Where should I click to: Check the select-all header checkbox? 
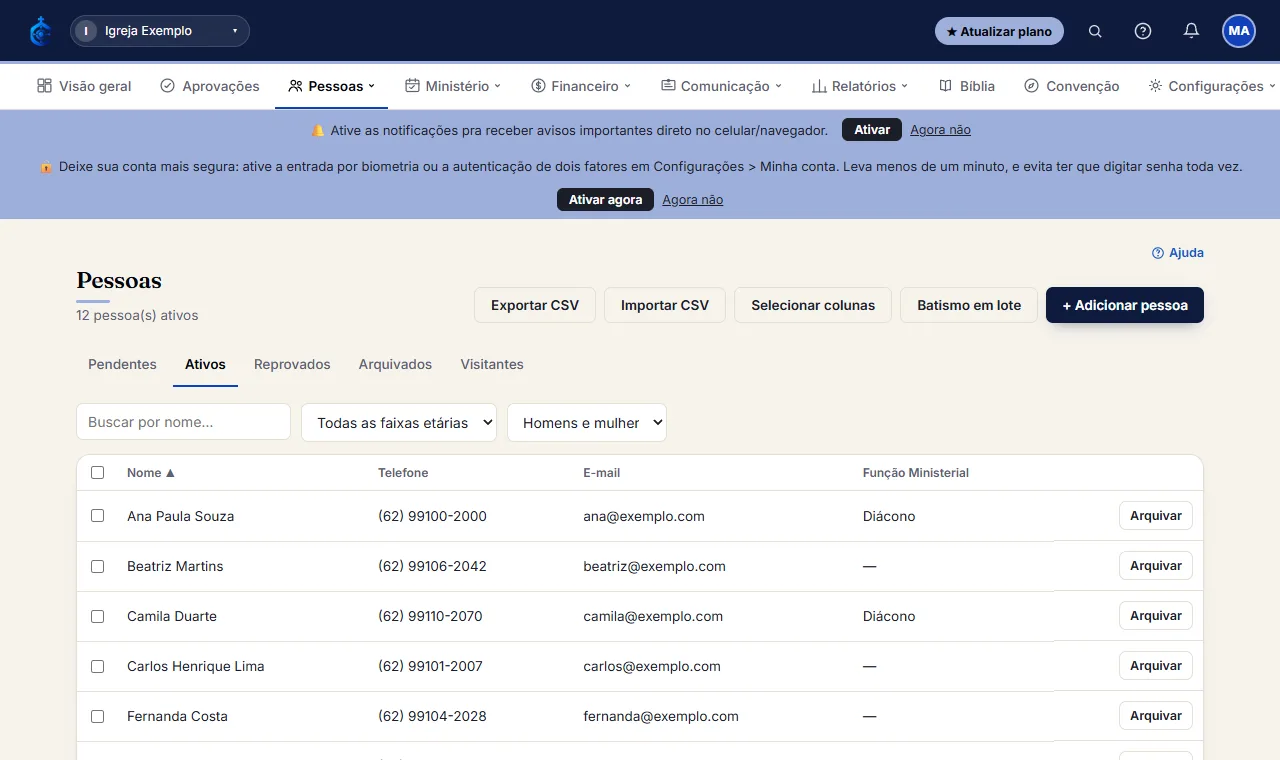pyautogui.click(x=97, y=473)
